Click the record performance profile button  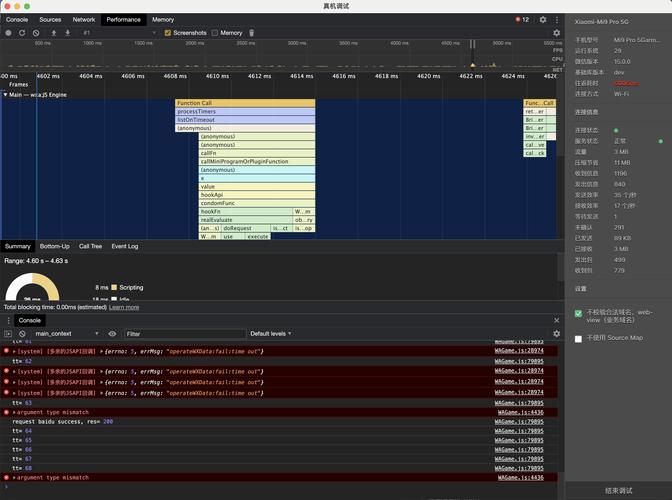[8, 33]
